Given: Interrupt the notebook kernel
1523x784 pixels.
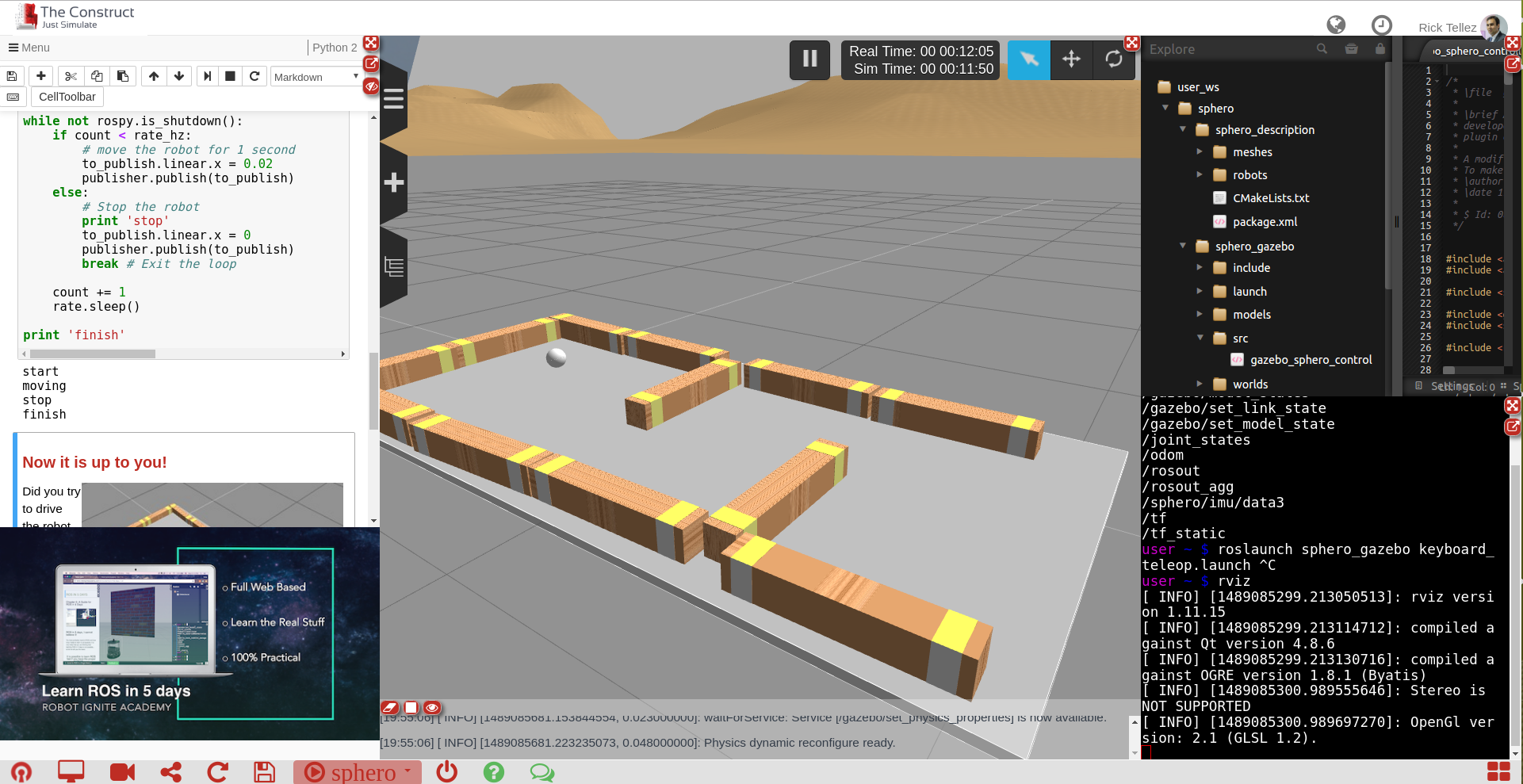Looking at the screenshot, I should 230,76.
